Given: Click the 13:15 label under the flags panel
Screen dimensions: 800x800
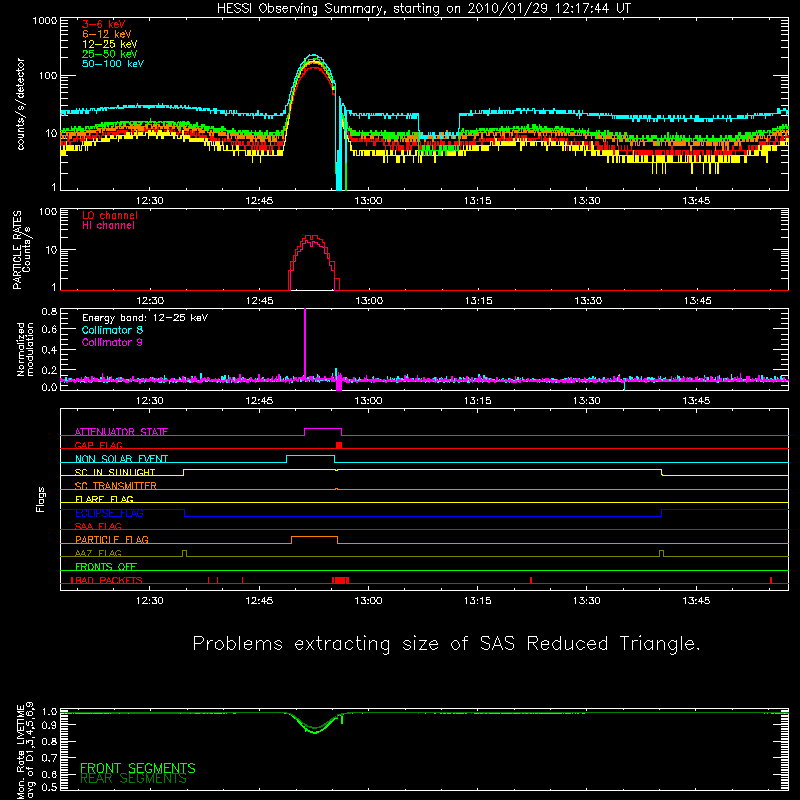Looking at the screenshot, I should [478, 601].
